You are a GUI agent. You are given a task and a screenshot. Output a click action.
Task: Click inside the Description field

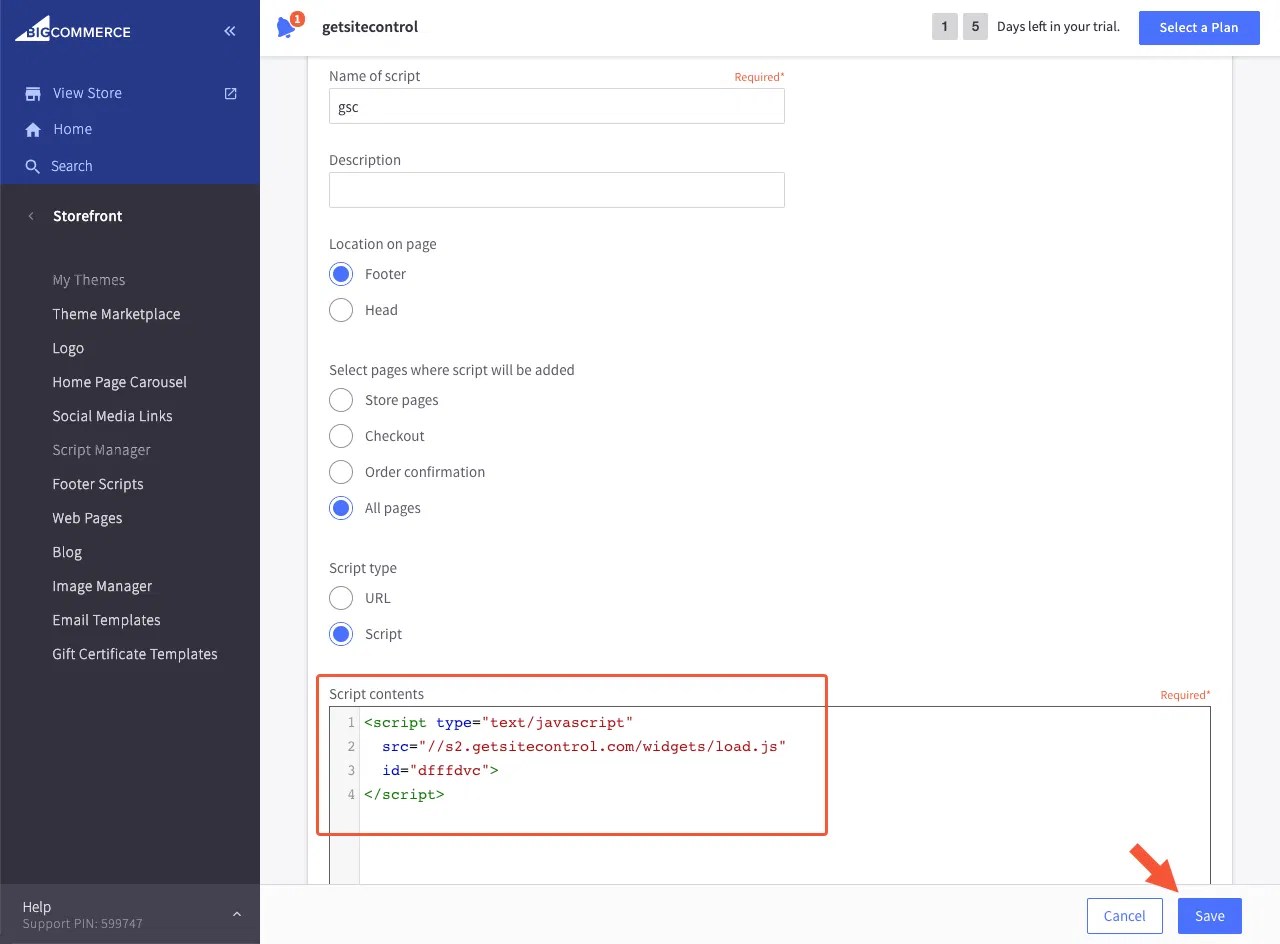pos(556,190)
